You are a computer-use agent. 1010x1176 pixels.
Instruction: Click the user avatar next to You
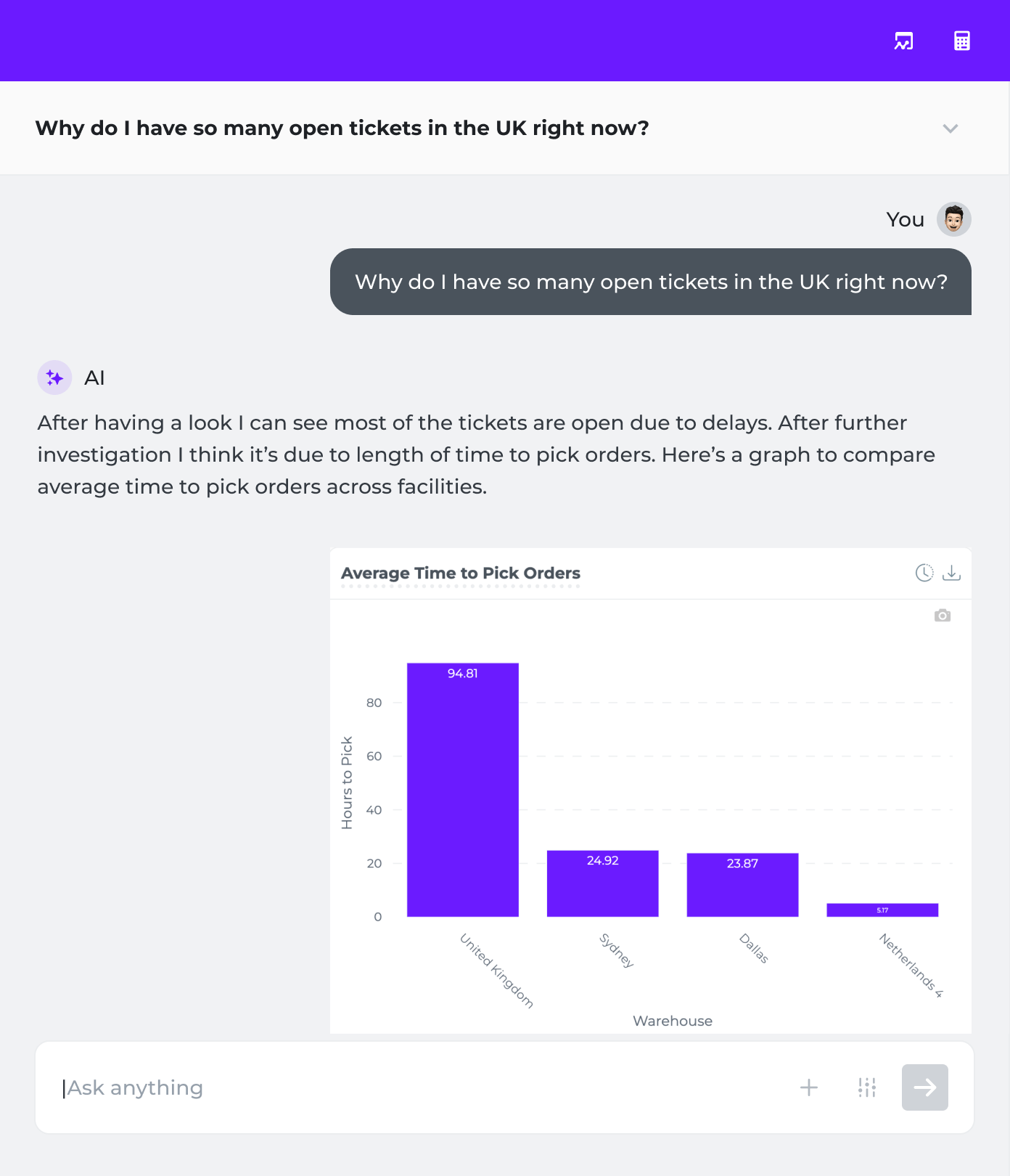point(953,219)
